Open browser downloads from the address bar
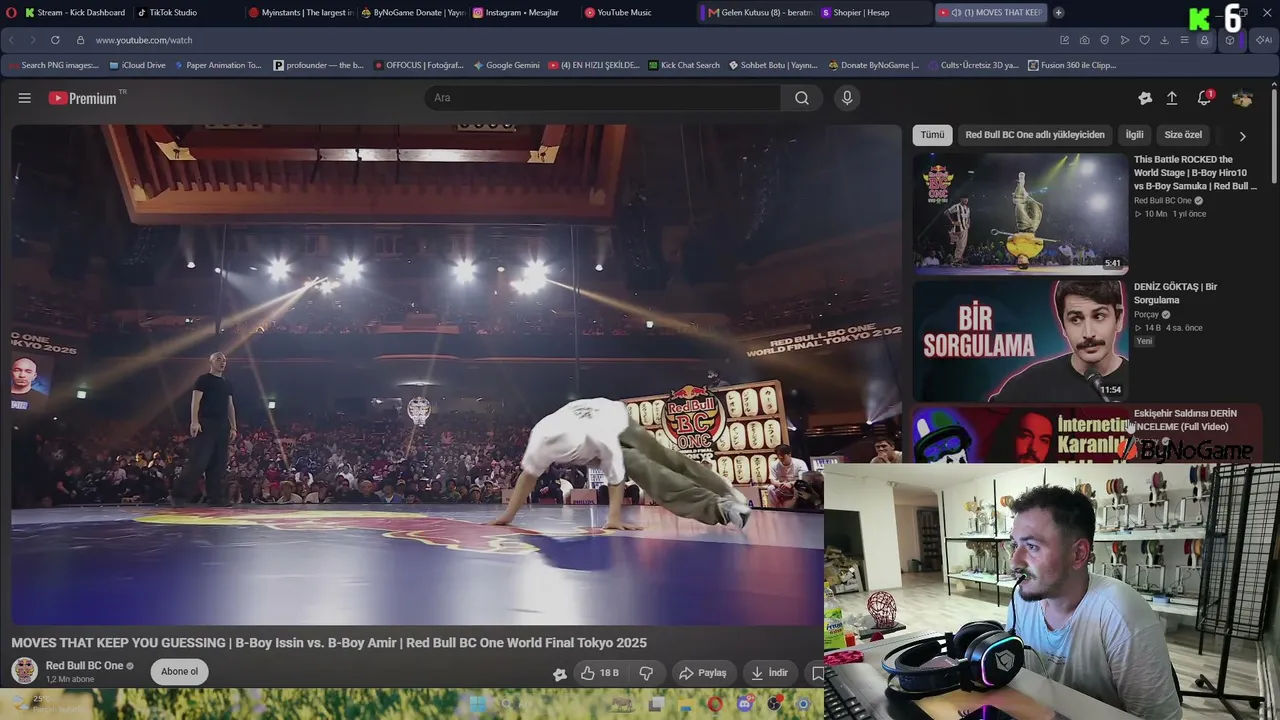This screenshot has width=1280, height=720. click(x=1165, y=40)
